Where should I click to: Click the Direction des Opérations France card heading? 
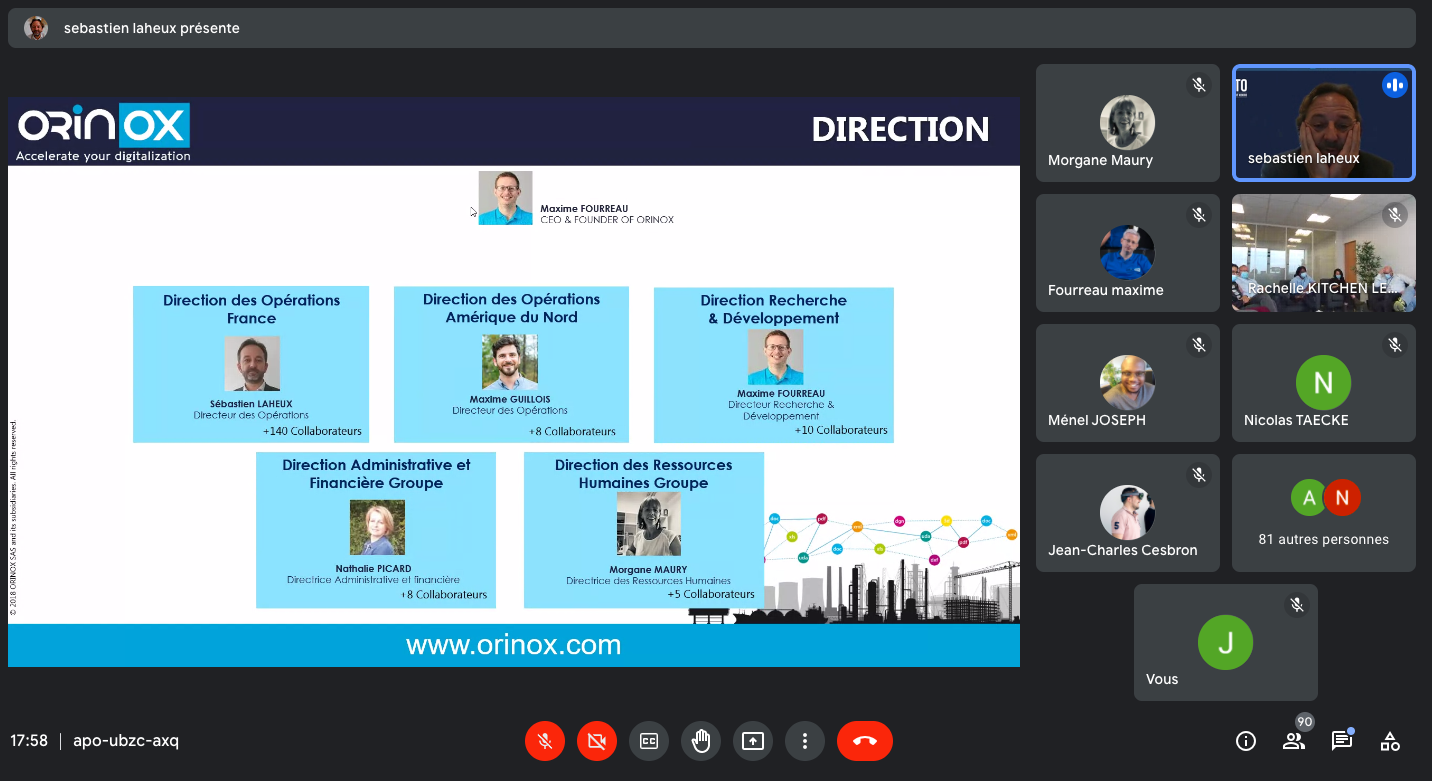tap(252, 309)
